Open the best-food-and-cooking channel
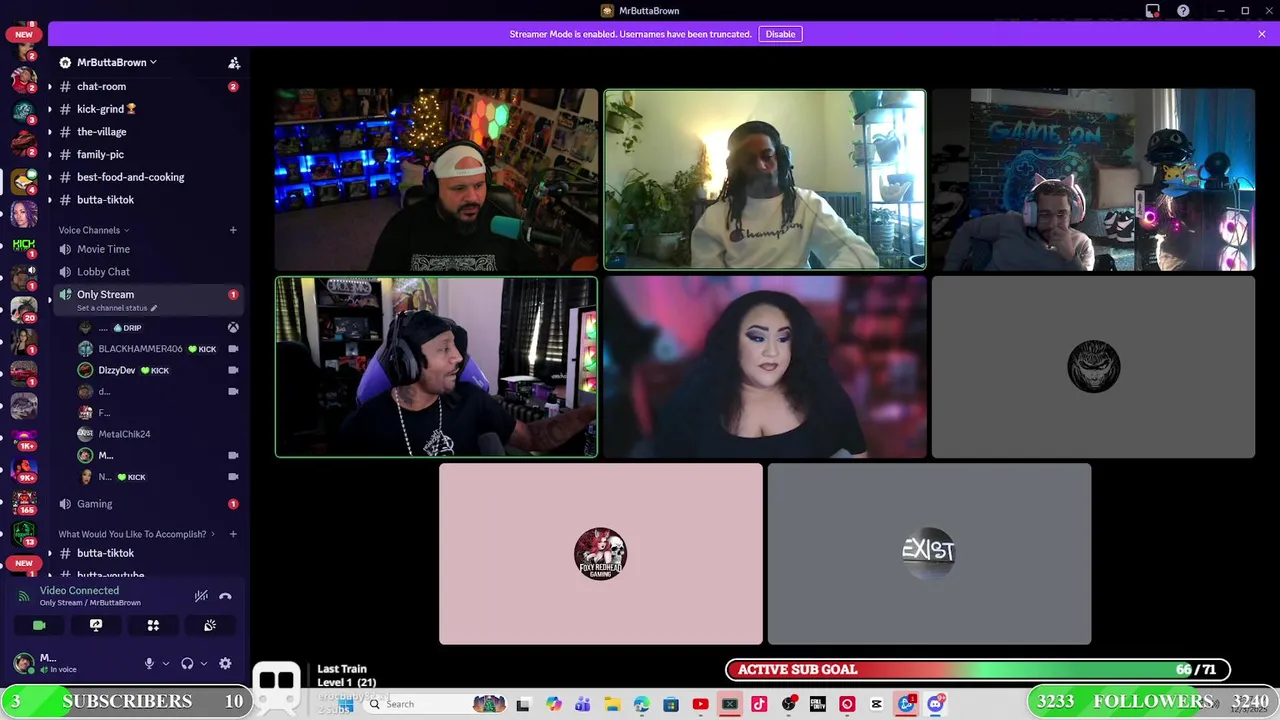The height and width of the screenshot is (720, 1280). [148, 177]
